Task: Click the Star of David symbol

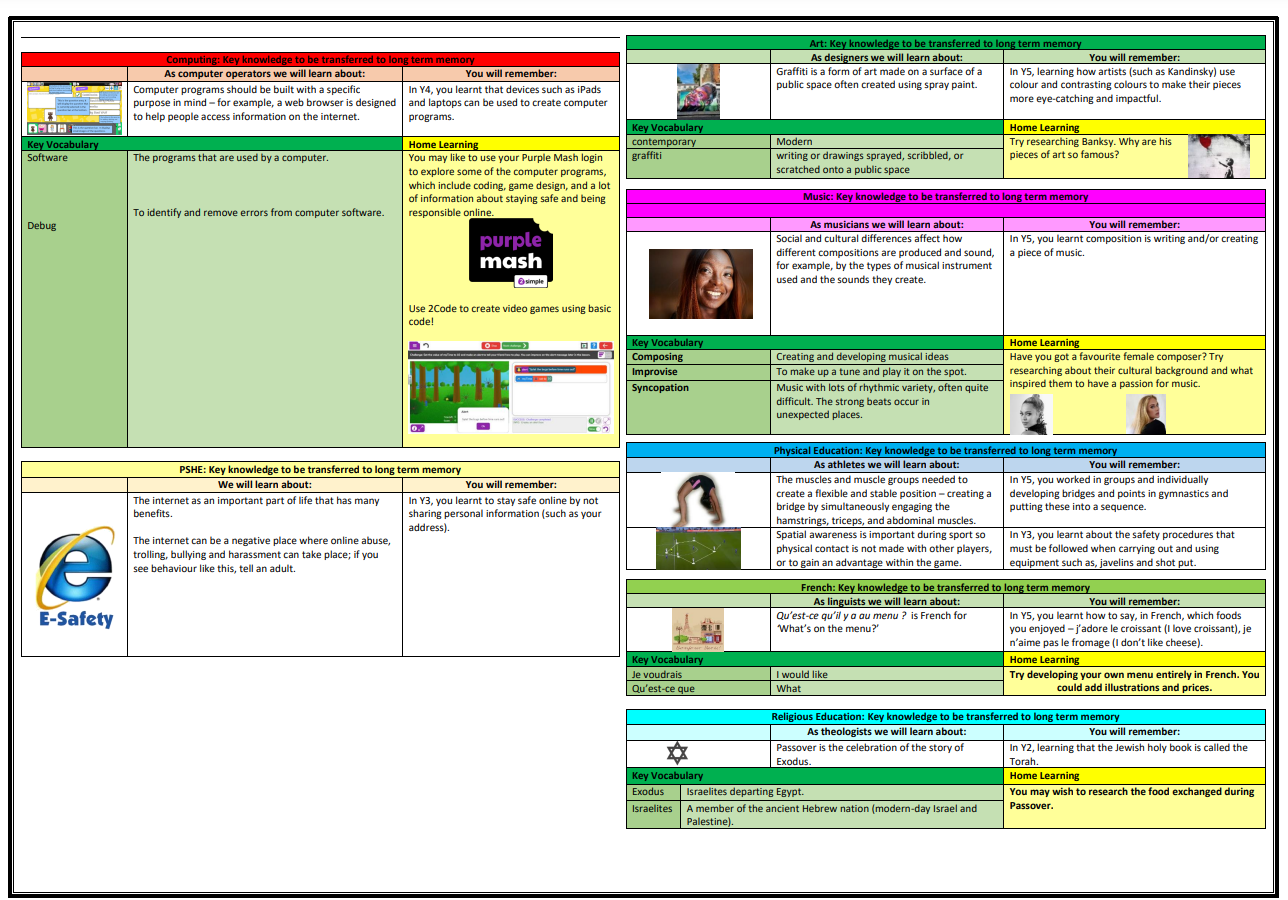Action: click(677, 753)
